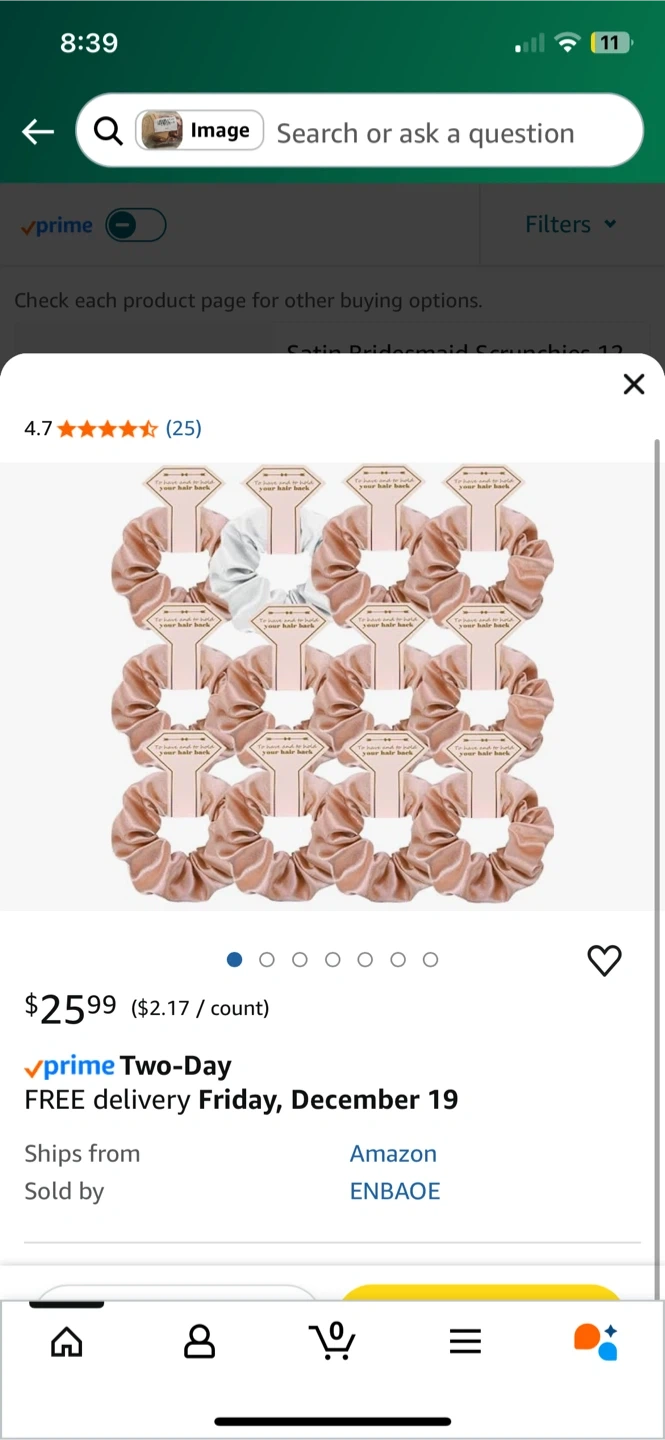The image size is (665, 1440).
Task: Select the second image carousel dot
Action: tap(267, 960)
